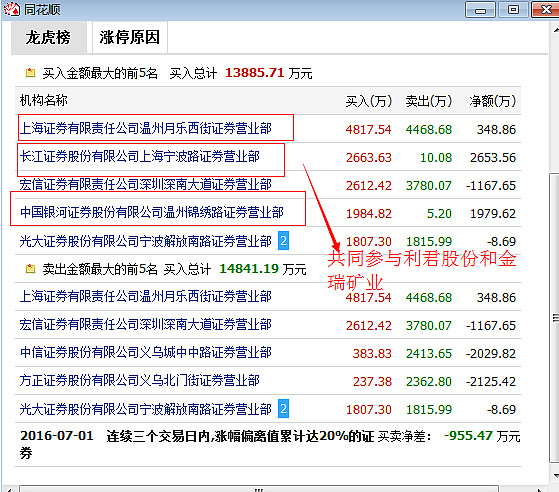Maximize the 同花顺 window
Image resolution: width=559 pixels, height=492 pixels.
[513, 10]
